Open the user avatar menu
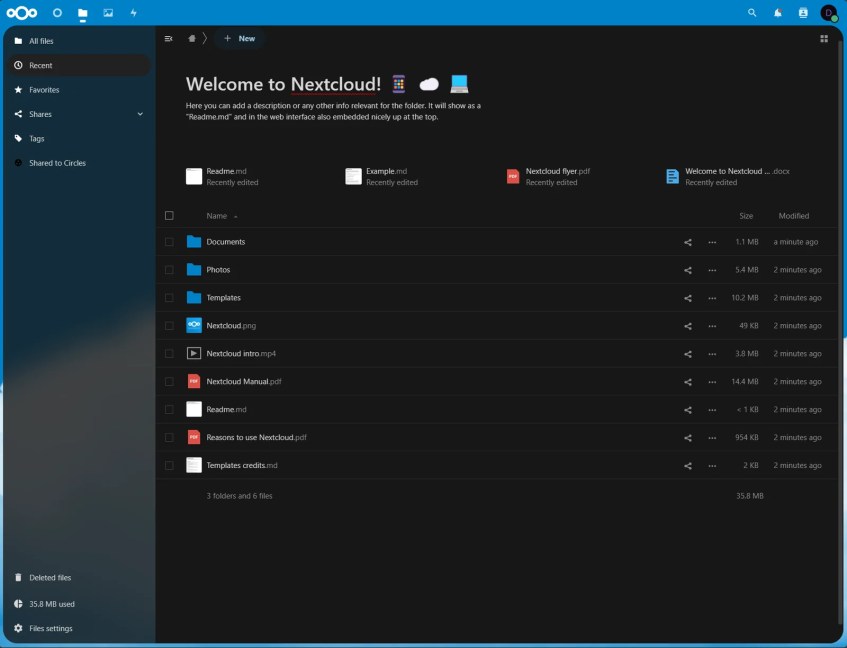Image resolution: width=847 pixels, height=648 pixels. click(x=829, y=12)
